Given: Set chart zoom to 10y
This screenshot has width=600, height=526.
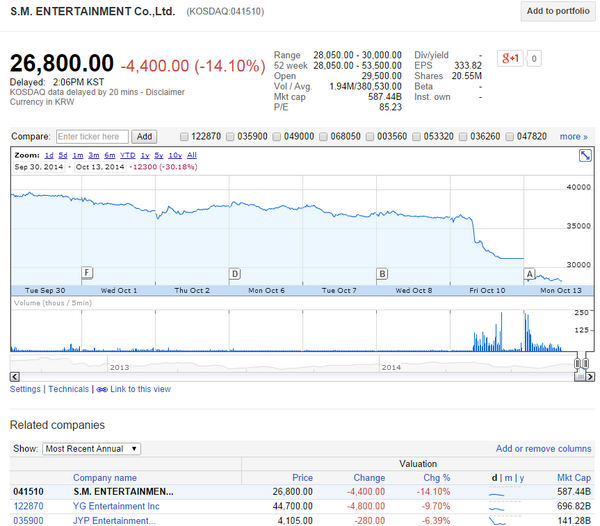Looking at the screenshot, I should point(175,155).
